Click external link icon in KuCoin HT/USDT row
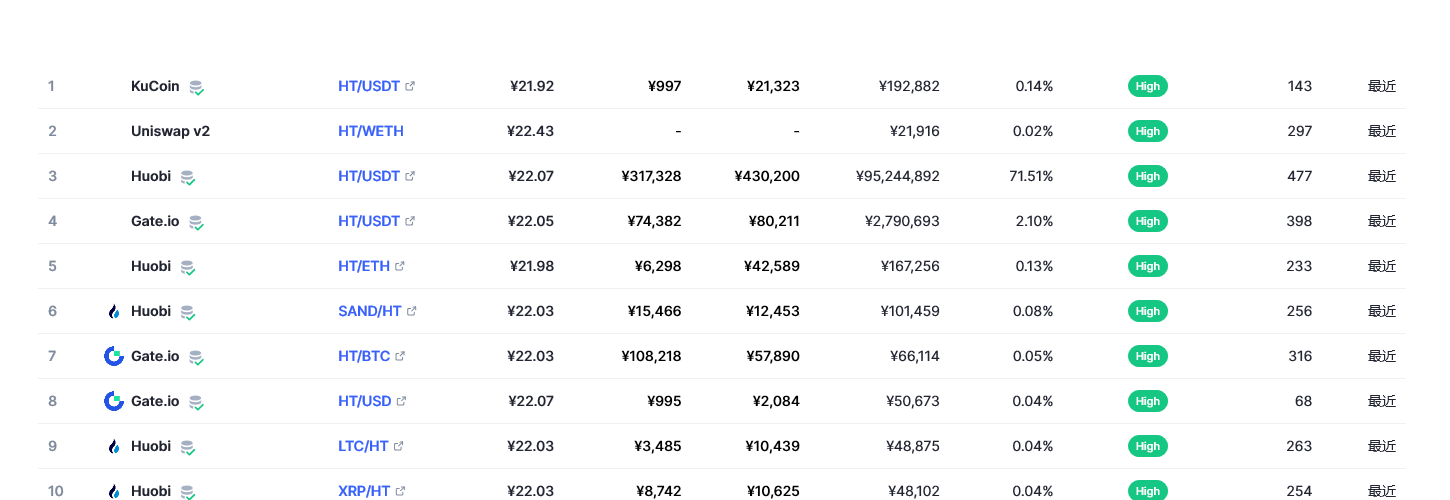Image resolution: width=1450 pixels, height=500 pixels. tap(410, 86)
